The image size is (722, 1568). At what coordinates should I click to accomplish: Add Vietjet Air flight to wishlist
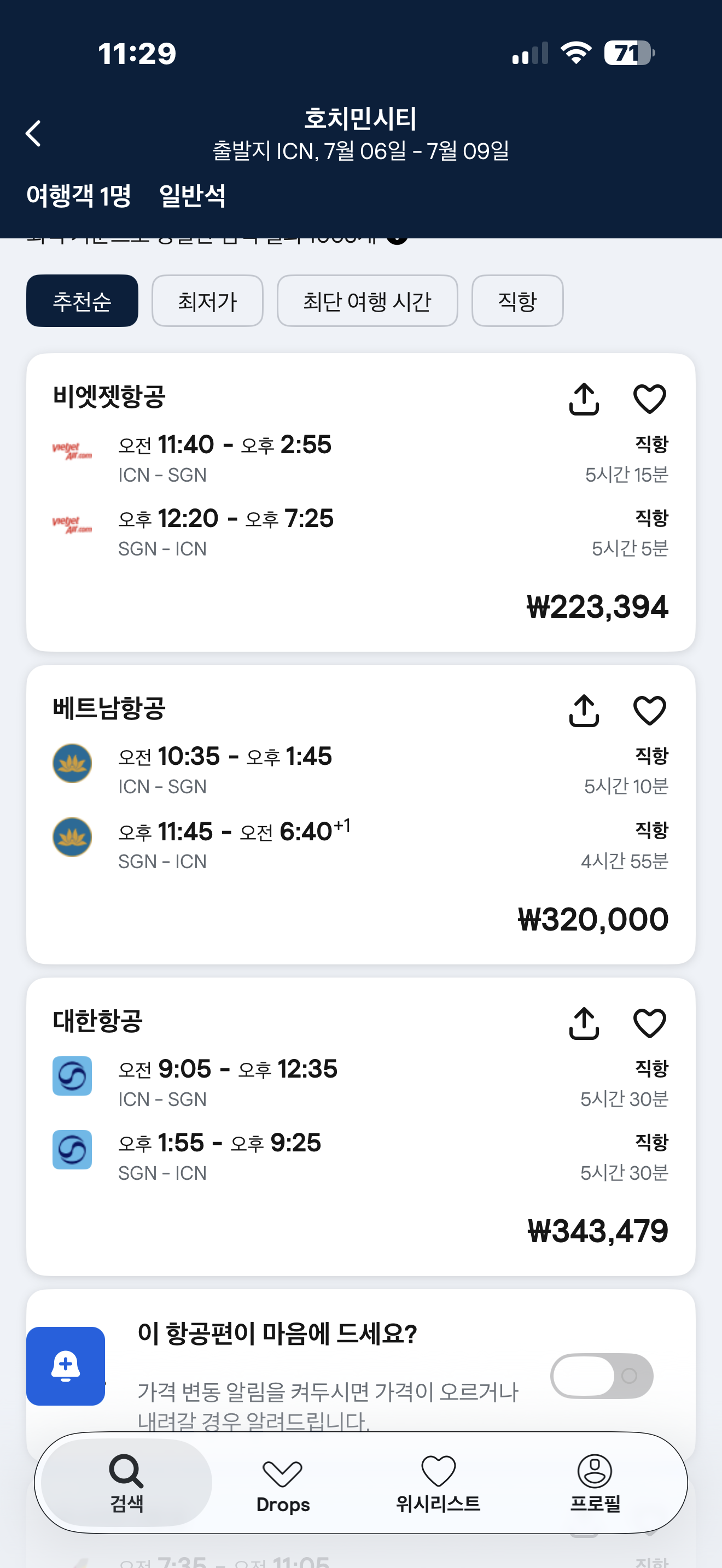tap(650, 399)
